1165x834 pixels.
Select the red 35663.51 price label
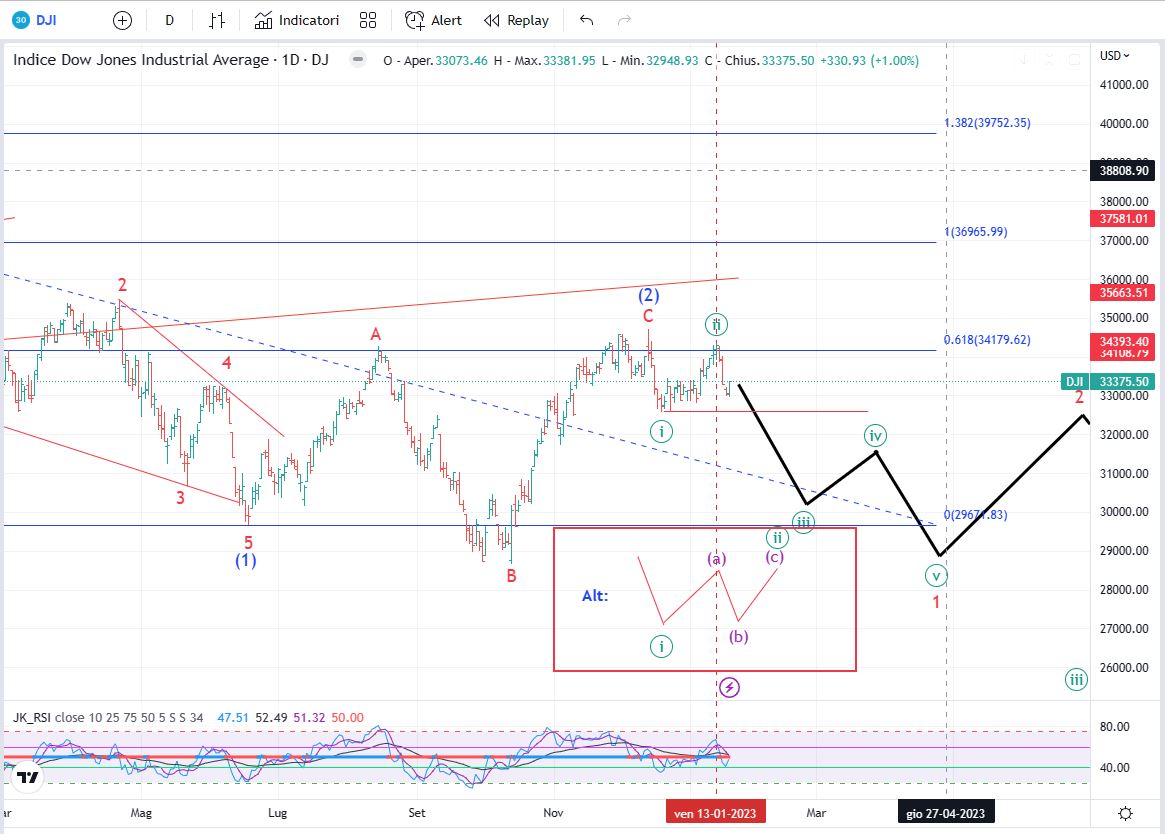[1123, 293]
